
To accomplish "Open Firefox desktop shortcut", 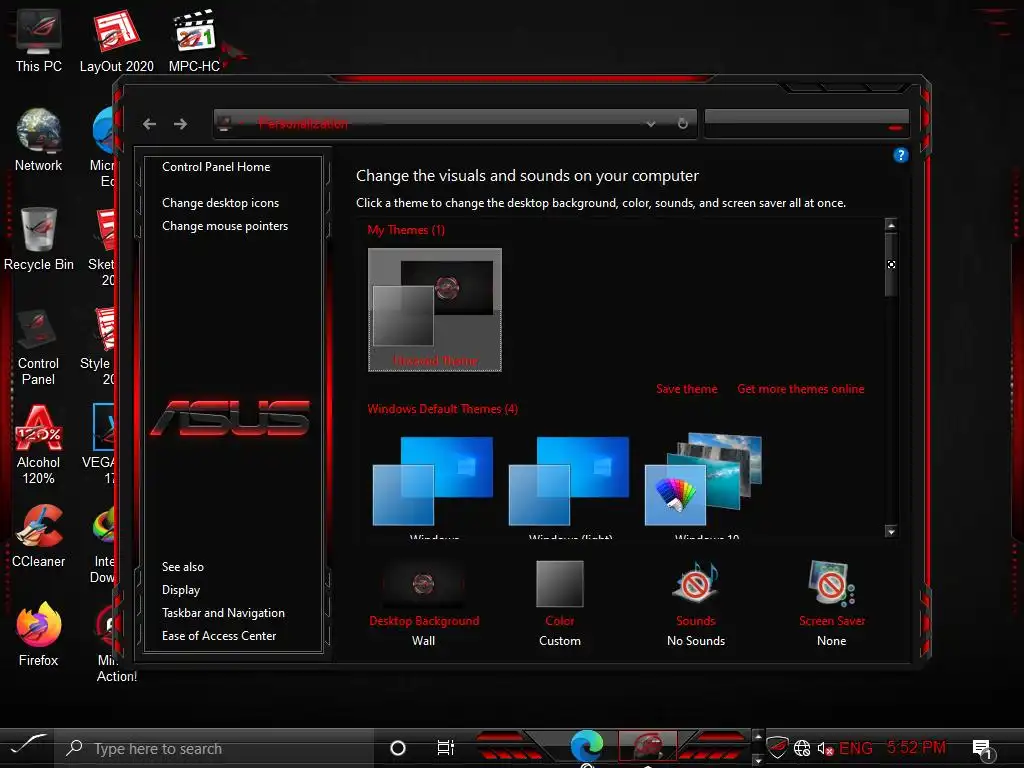I will pos(39,635).
